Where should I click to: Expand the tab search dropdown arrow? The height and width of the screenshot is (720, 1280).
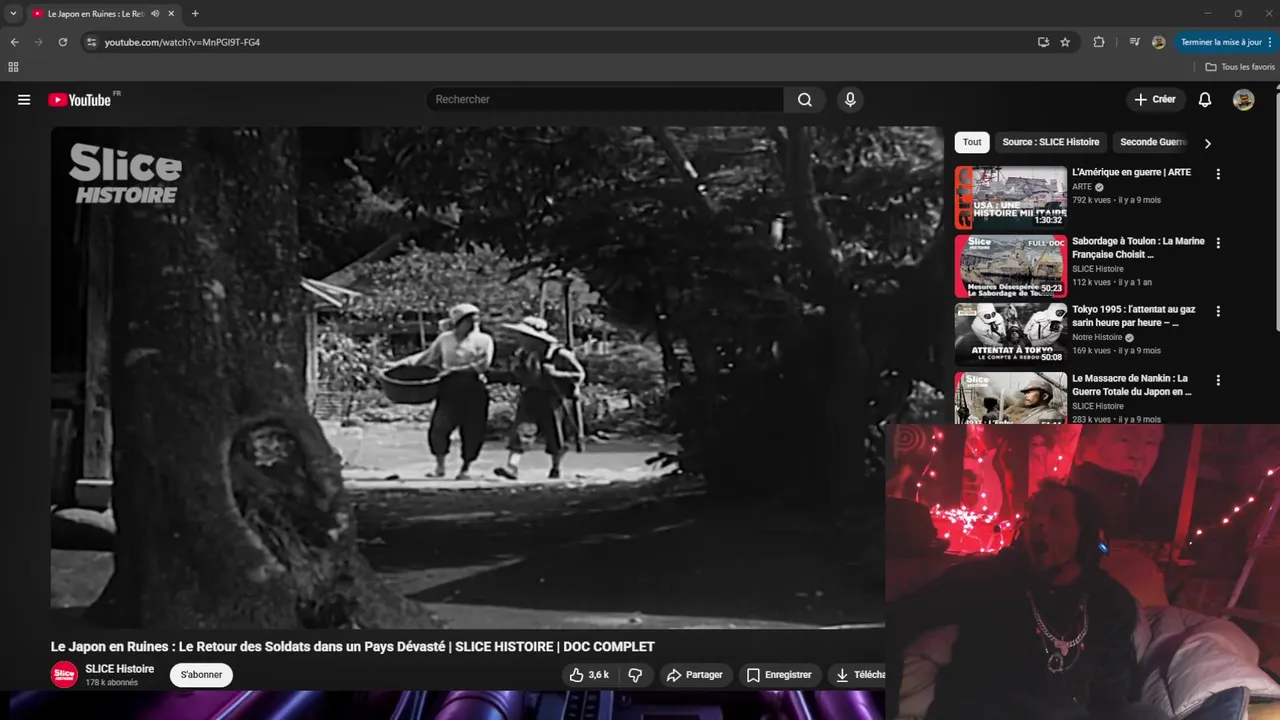pyautogui.click(x=13, y=14)
